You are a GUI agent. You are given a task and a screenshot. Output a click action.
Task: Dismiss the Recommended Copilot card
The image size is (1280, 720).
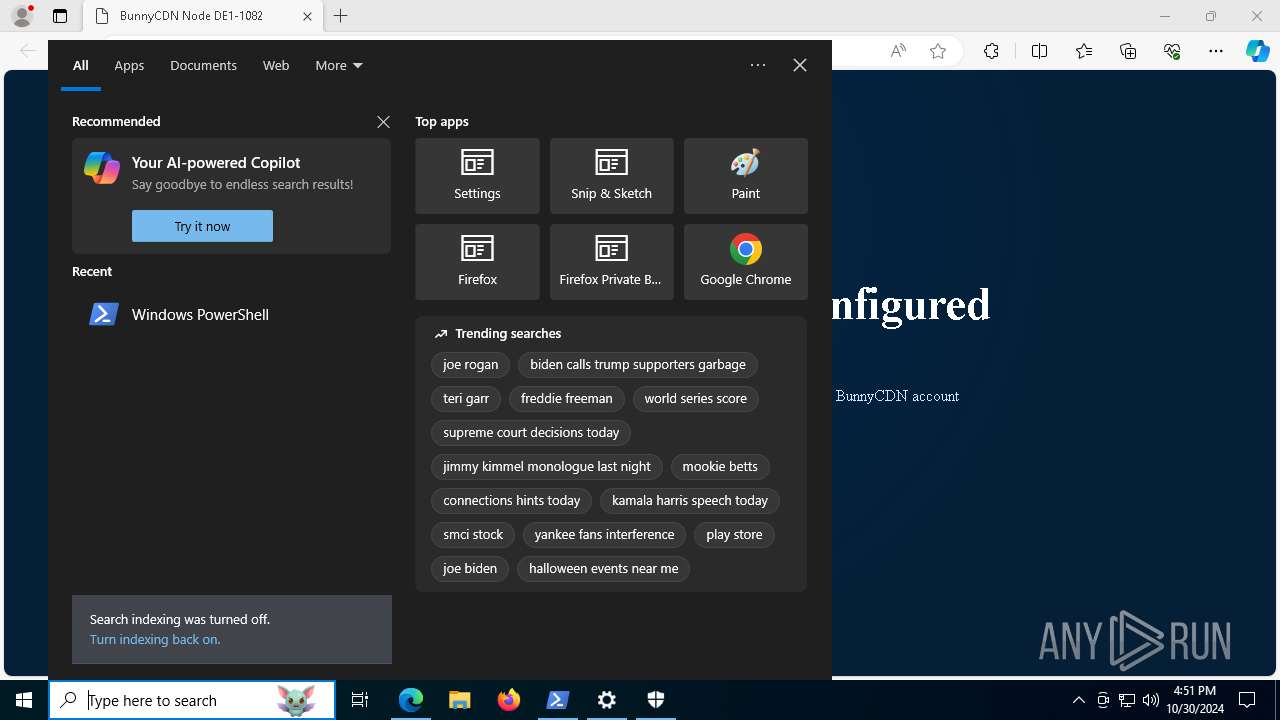(x=383, y=122)
